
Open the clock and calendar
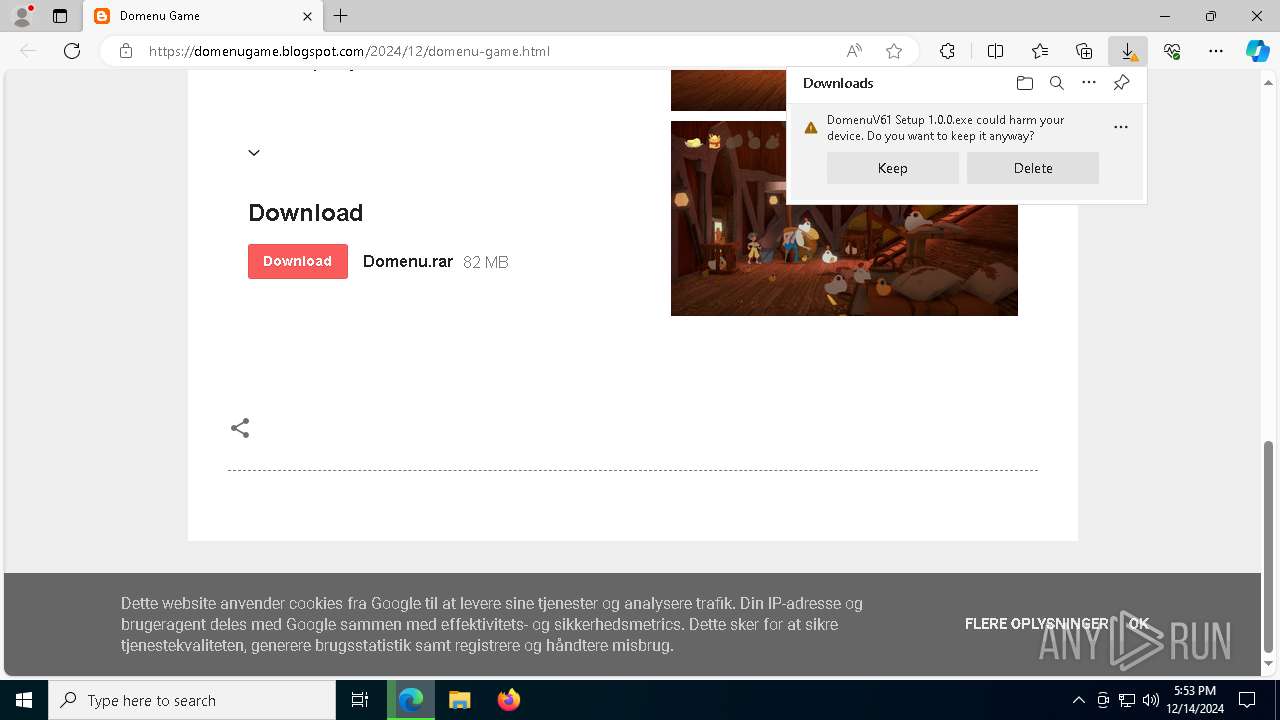click(x=1195, y=700)
